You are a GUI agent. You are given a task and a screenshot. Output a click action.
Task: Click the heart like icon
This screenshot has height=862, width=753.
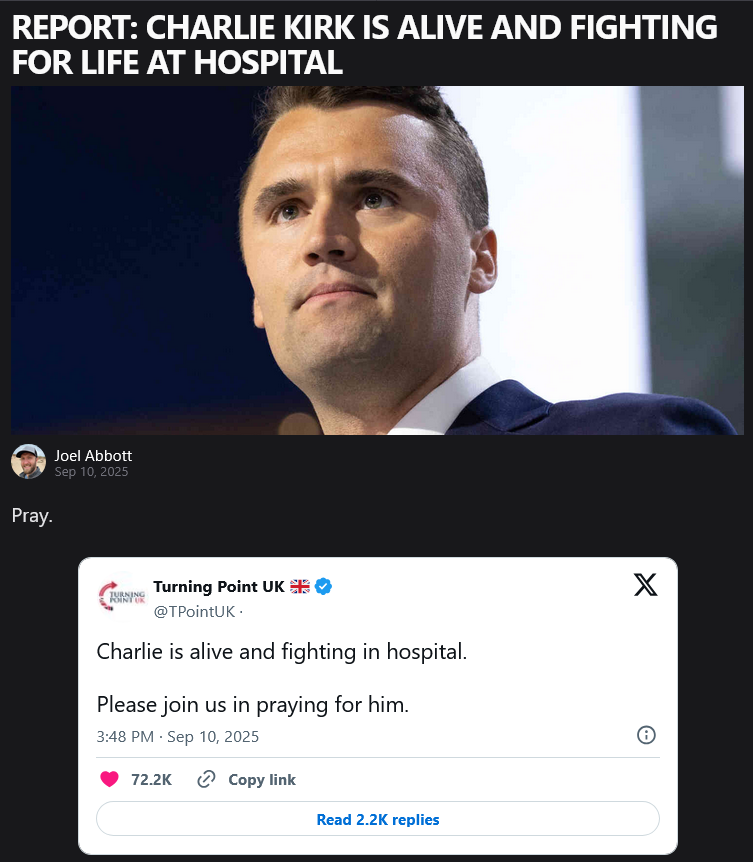point(109,779)
